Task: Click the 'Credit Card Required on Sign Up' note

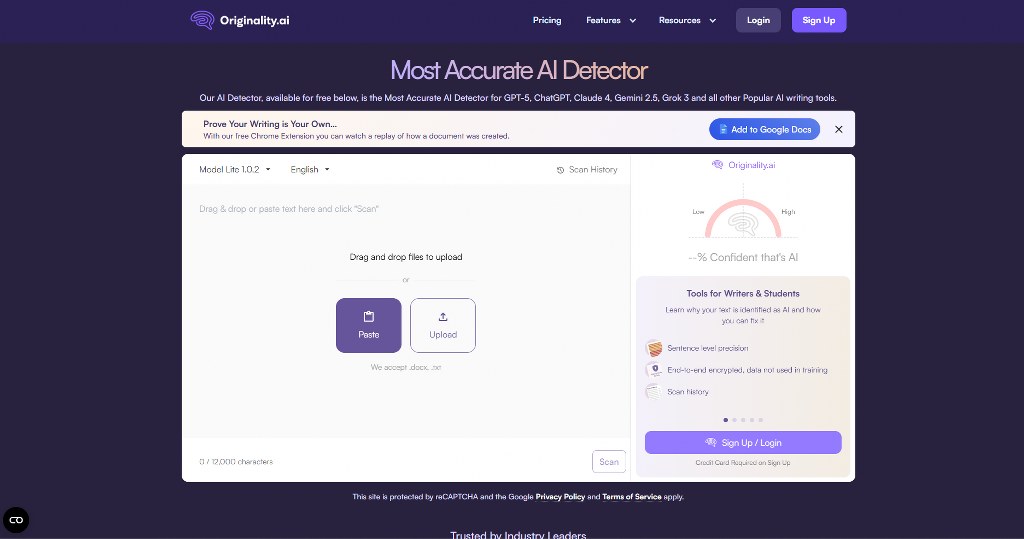Action: tap(743, 463)
